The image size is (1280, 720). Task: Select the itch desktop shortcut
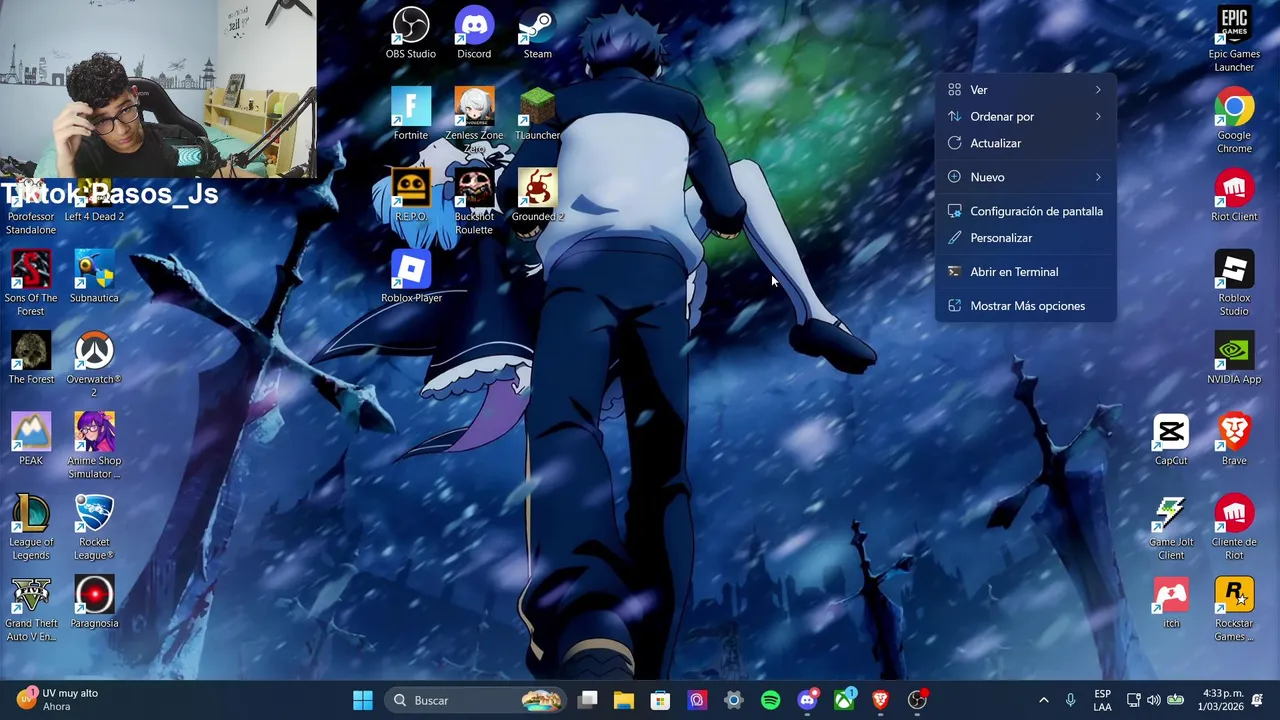pyautogui.click(x=1171, y=603)
